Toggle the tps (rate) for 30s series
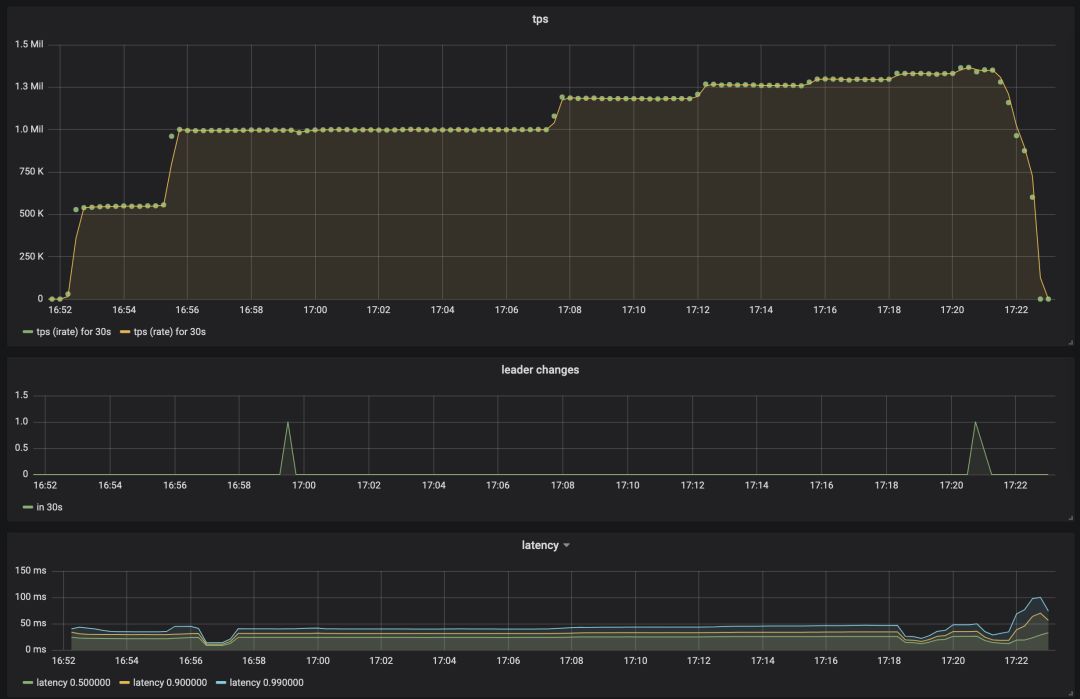 pos(169,331)
